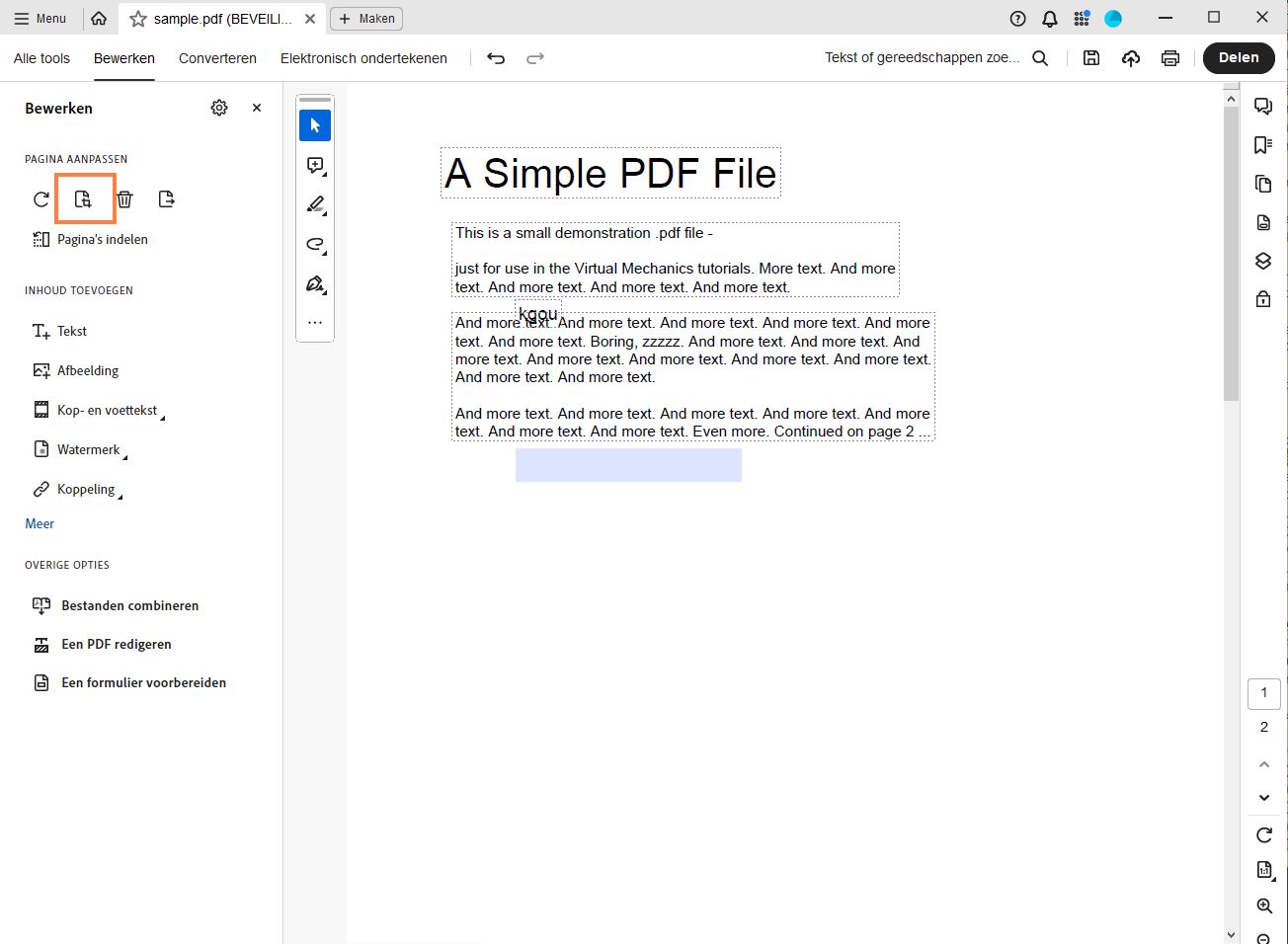Open the layers panel icon
The width and height of the screenshot is (1288, 944).
(1263, 261)
